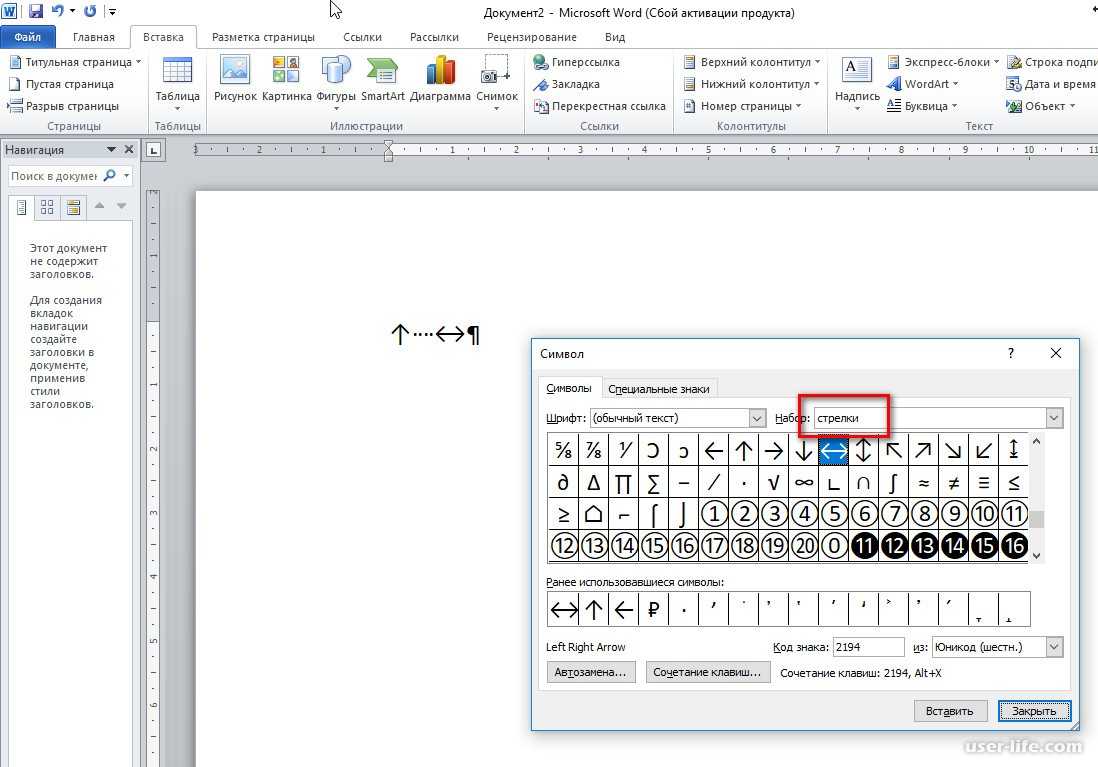Click the Save icon in quick access toolbar
Image resolution: width=1098 pixels, height=767 pixels.
pos(35,11)
